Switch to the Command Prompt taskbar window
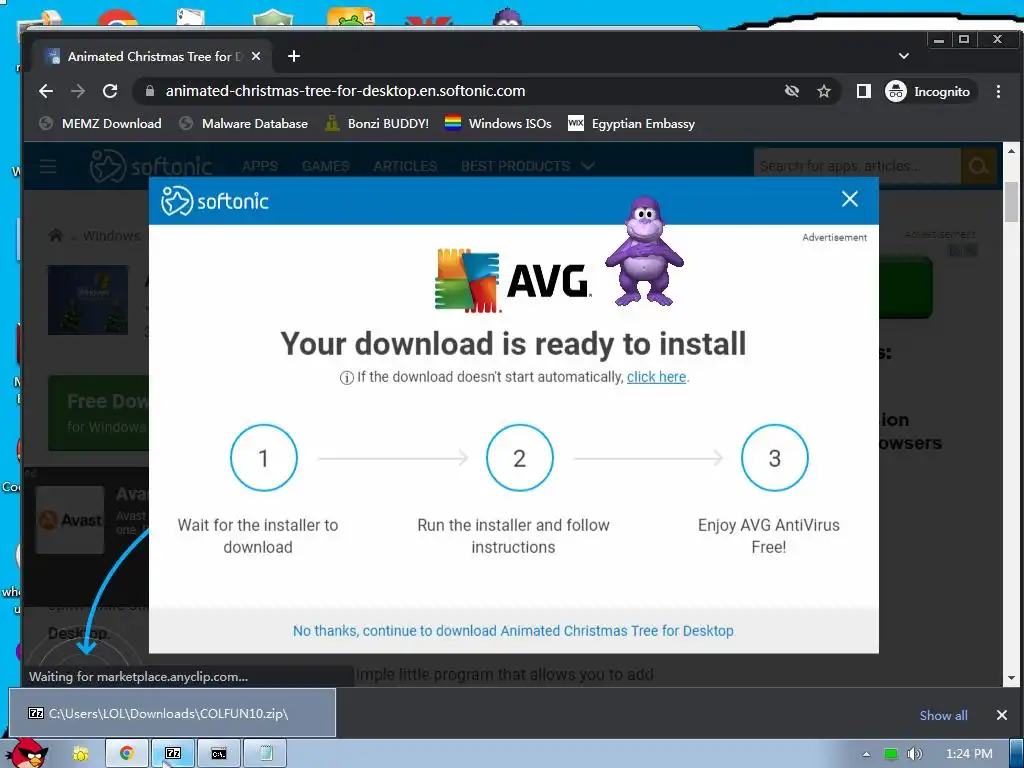This screenshot has width=1024, height=768. (x=219, y=754)
